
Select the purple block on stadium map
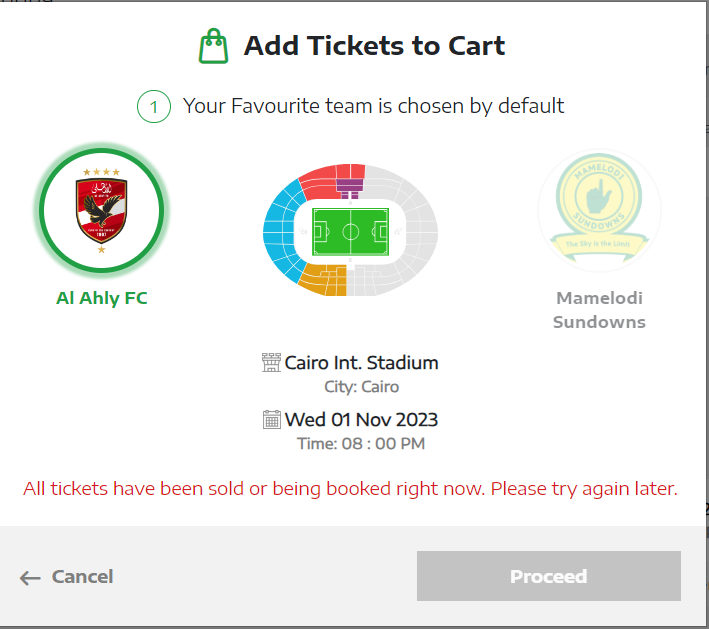point(349,185)
